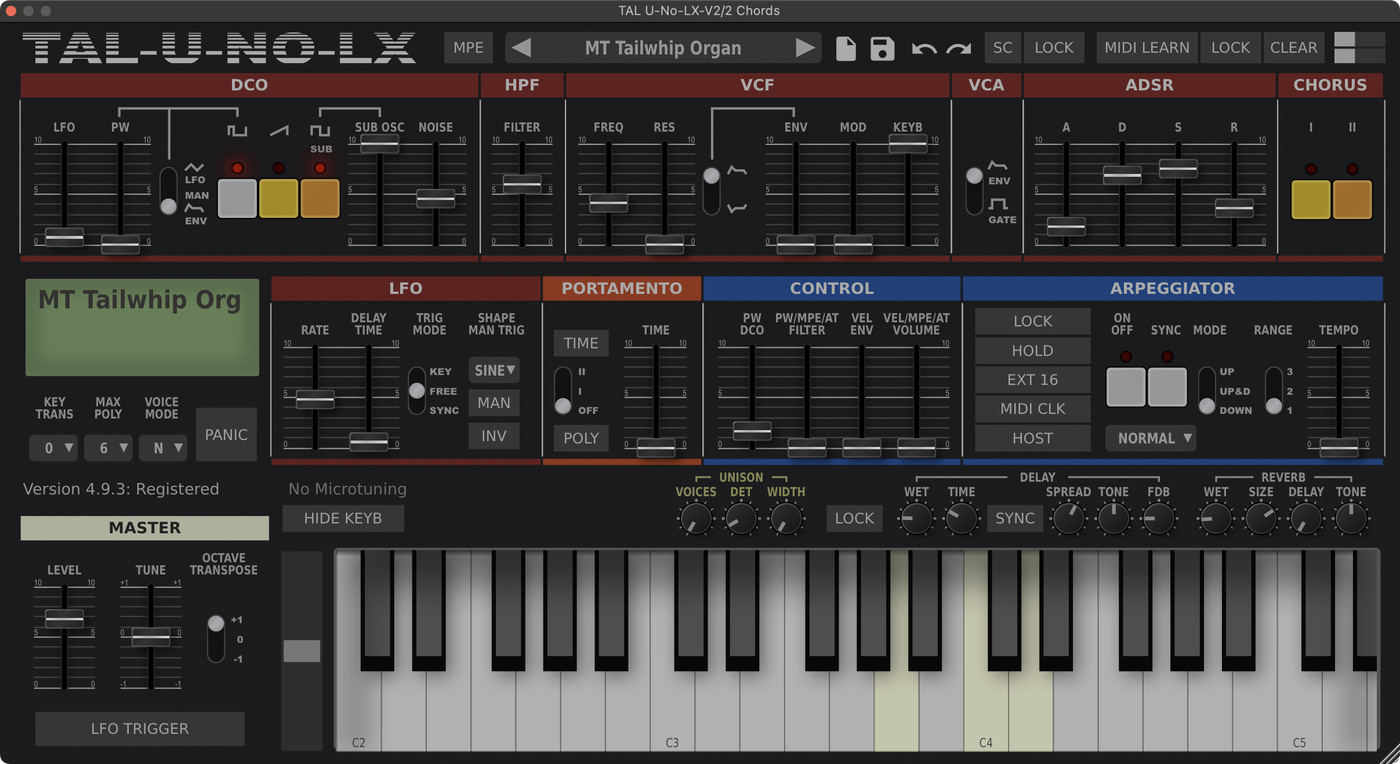Open the MAX POLY dropdown
Viewport: 1400px width, 764px height.
click(x=108, y=448)
